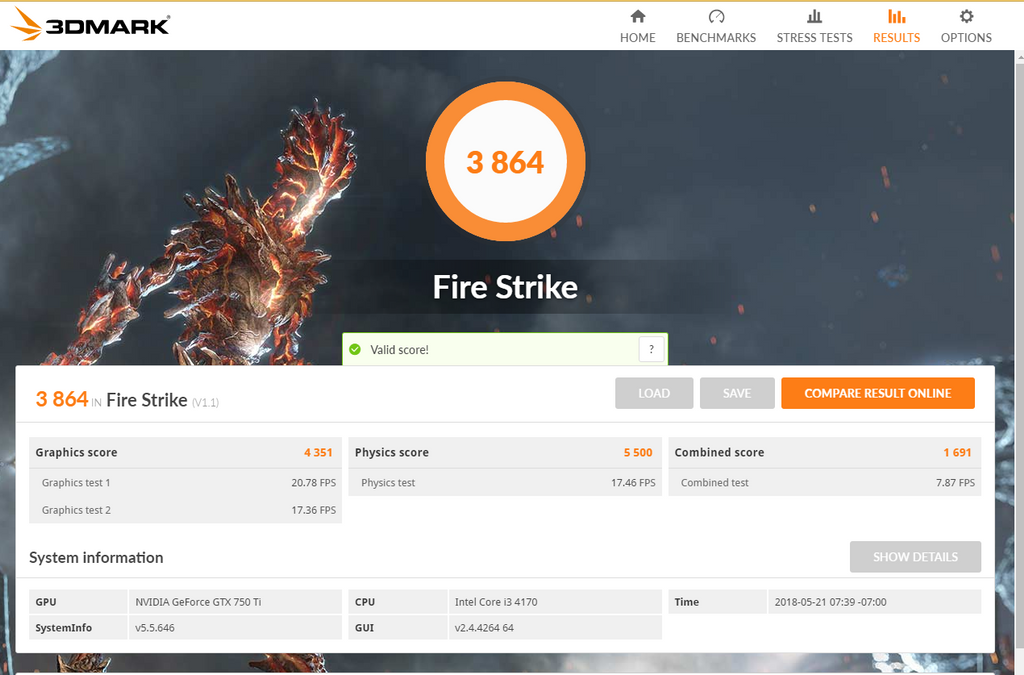Click the 7.87 FPS value

[955, 482]
